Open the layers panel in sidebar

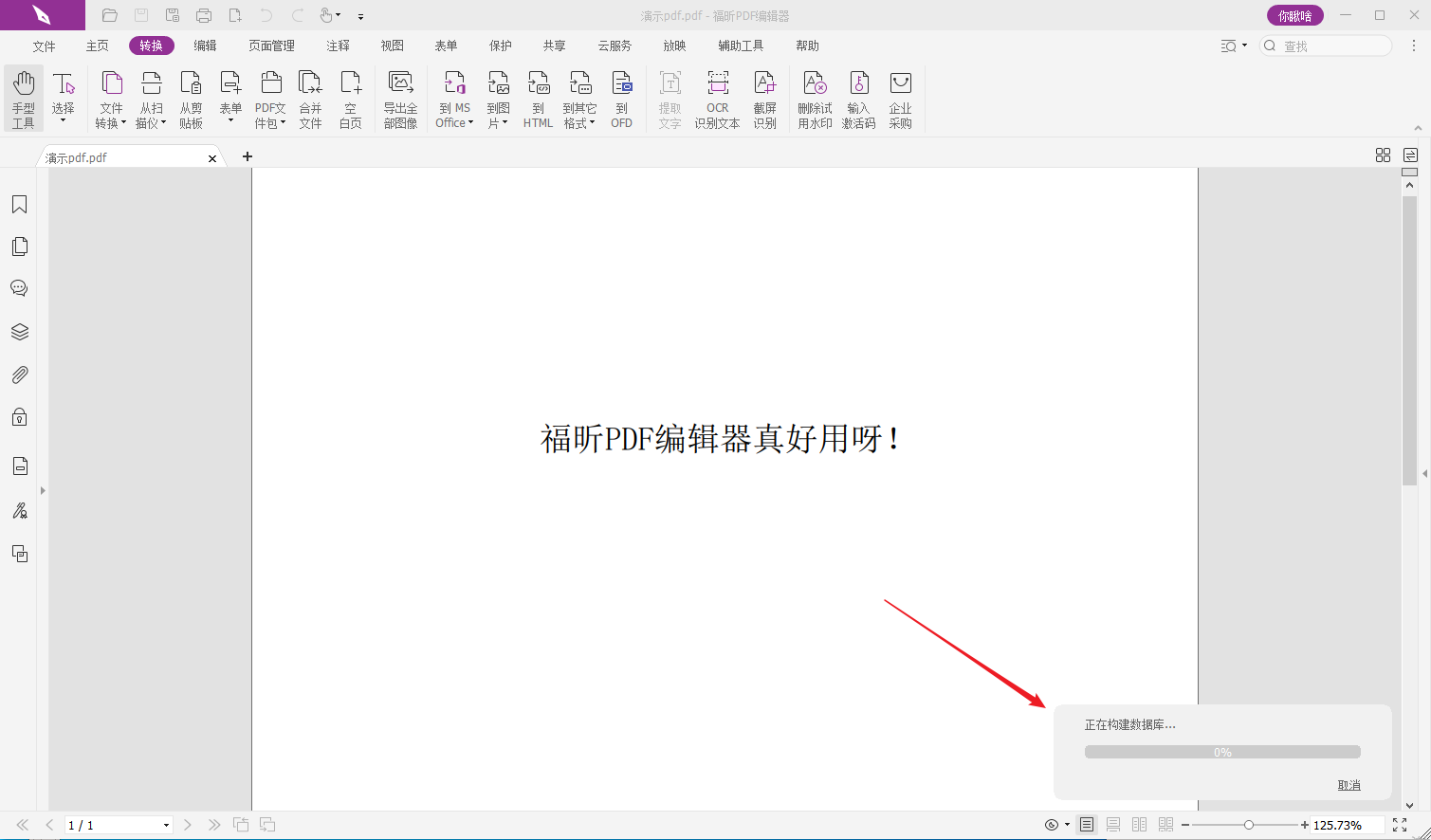[19, 332]
